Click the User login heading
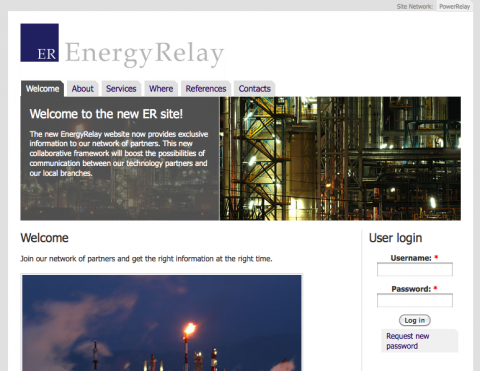The width and height of the screenshot is (480, 371). (395, 238)
